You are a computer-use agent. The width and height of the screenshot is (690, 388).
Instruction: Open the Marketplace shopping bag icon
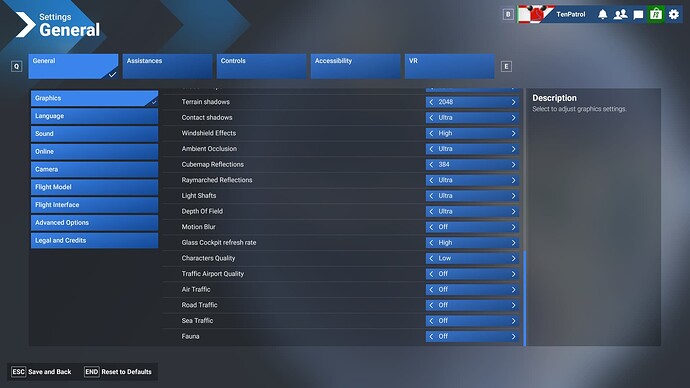click(656, 15)
